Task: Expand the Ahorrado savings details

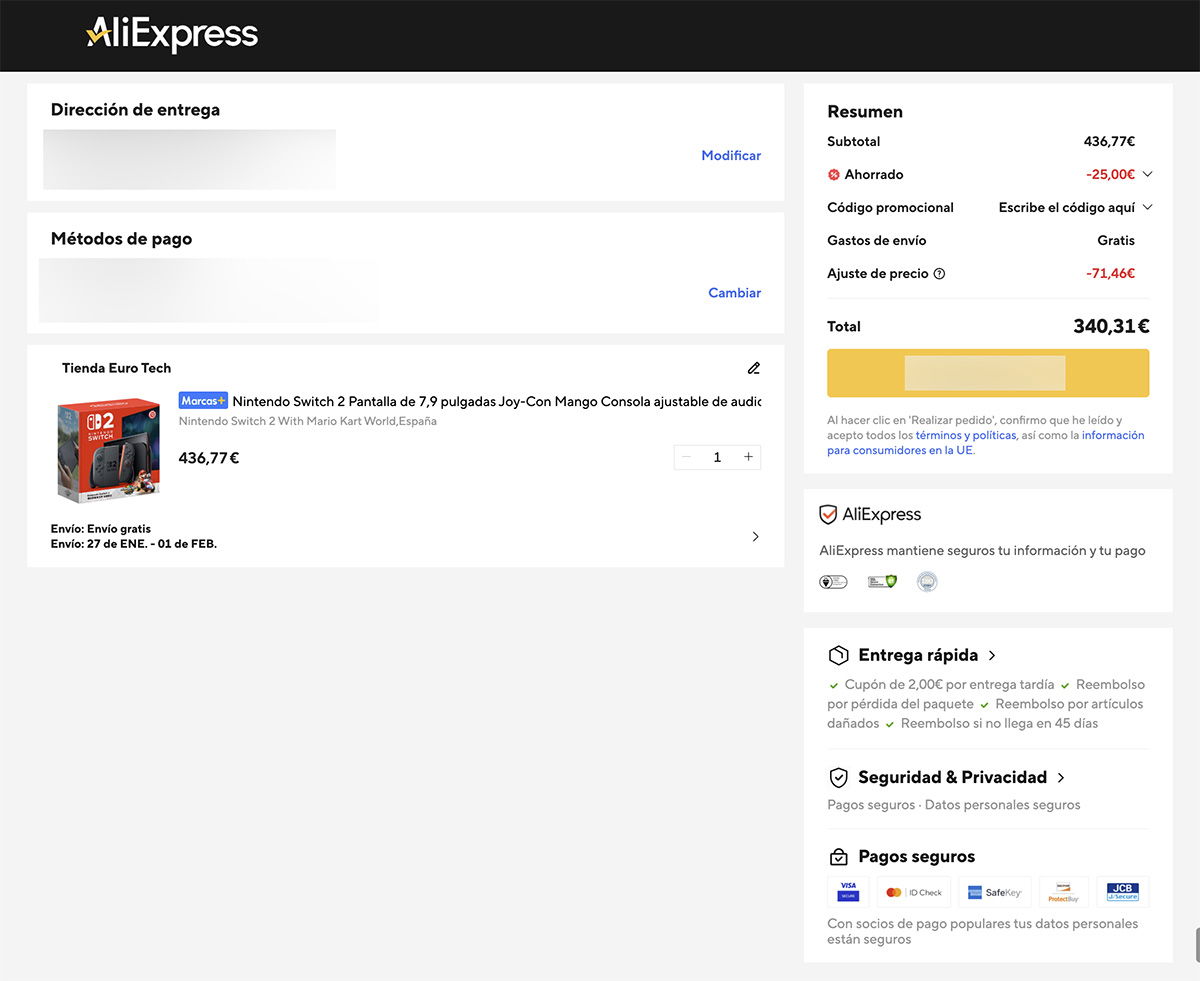Action: 1147,174
